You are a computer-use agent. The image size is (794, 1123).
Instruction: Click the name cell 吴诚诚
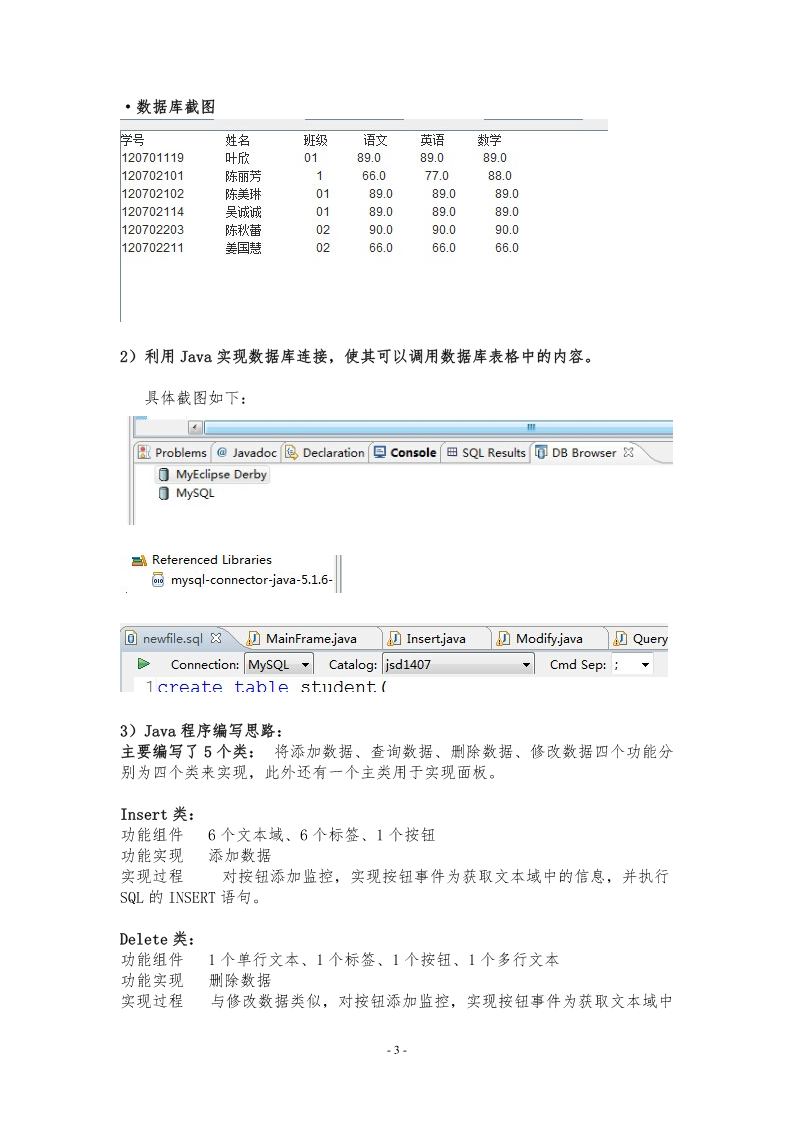(243, 212)
